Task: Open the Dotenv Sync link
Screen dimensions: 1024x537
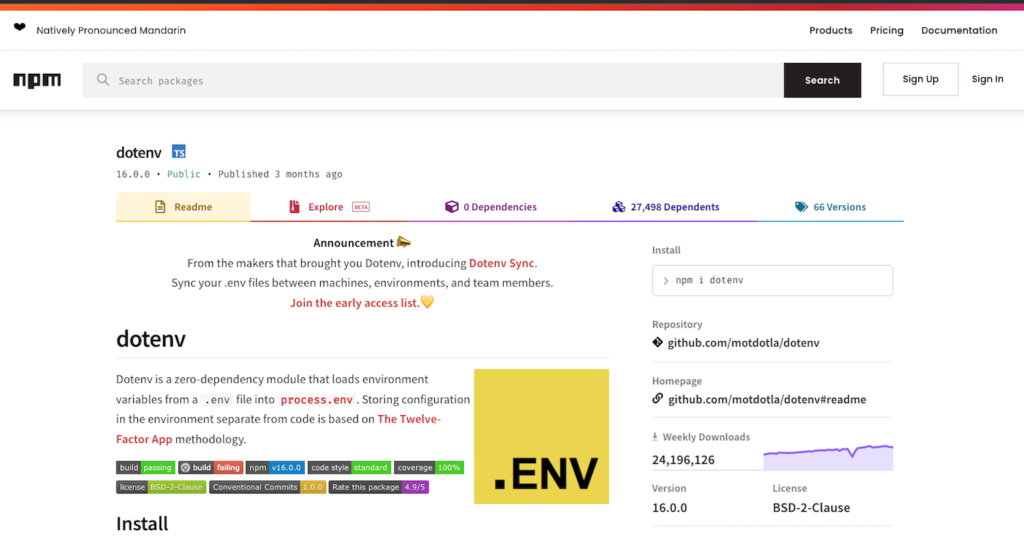Action: pyautogui.click(x=502, y=263)
